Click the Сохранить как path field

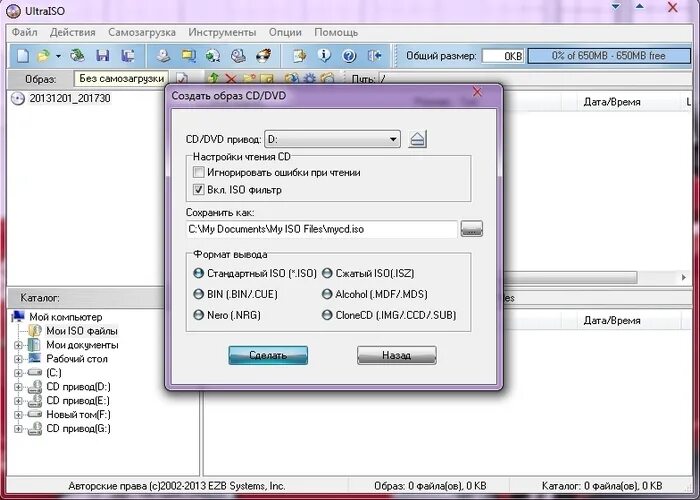point(321,229)
